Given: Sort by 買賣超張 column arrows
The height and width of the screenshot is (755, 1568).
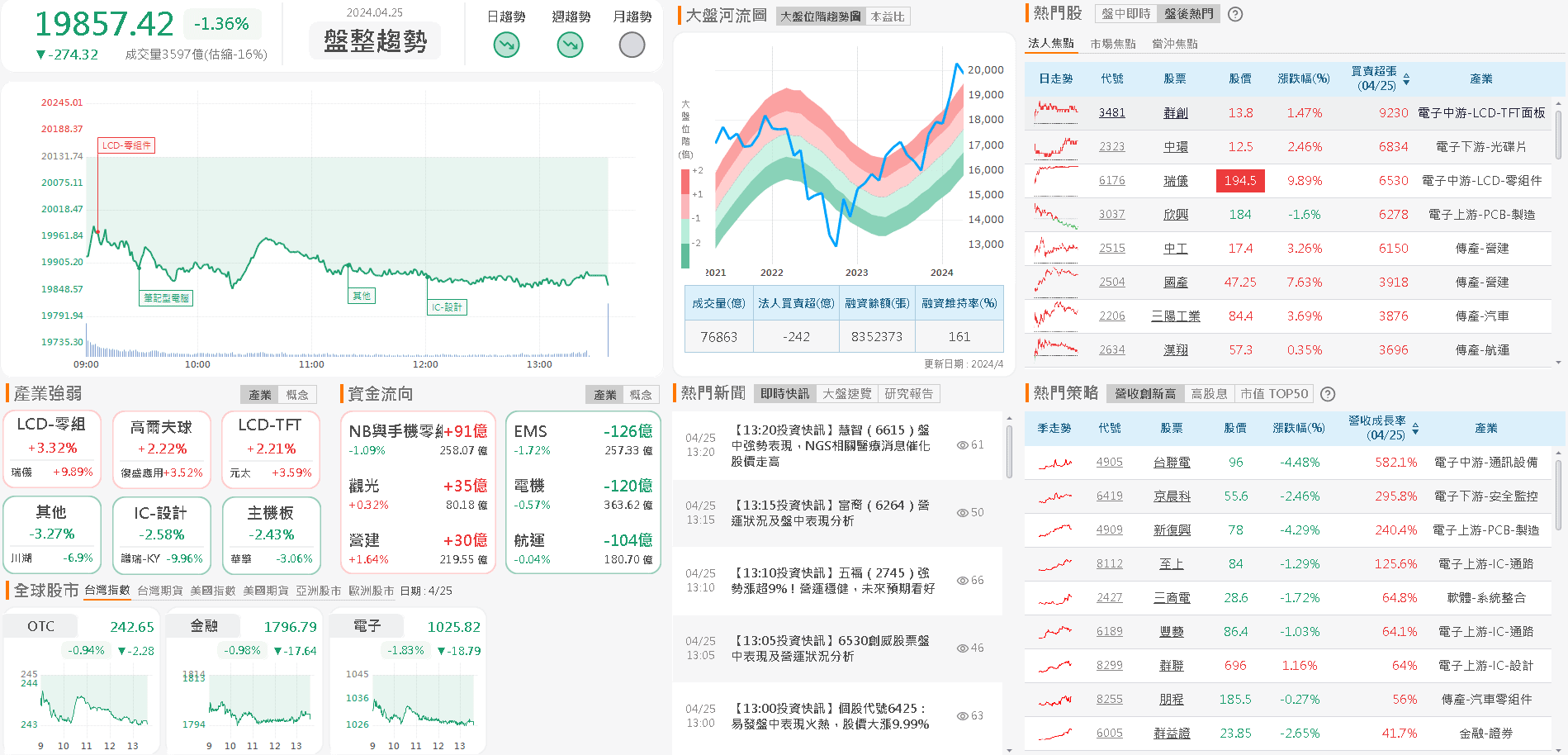Looking at the screenshot, I should [1406, 79].
